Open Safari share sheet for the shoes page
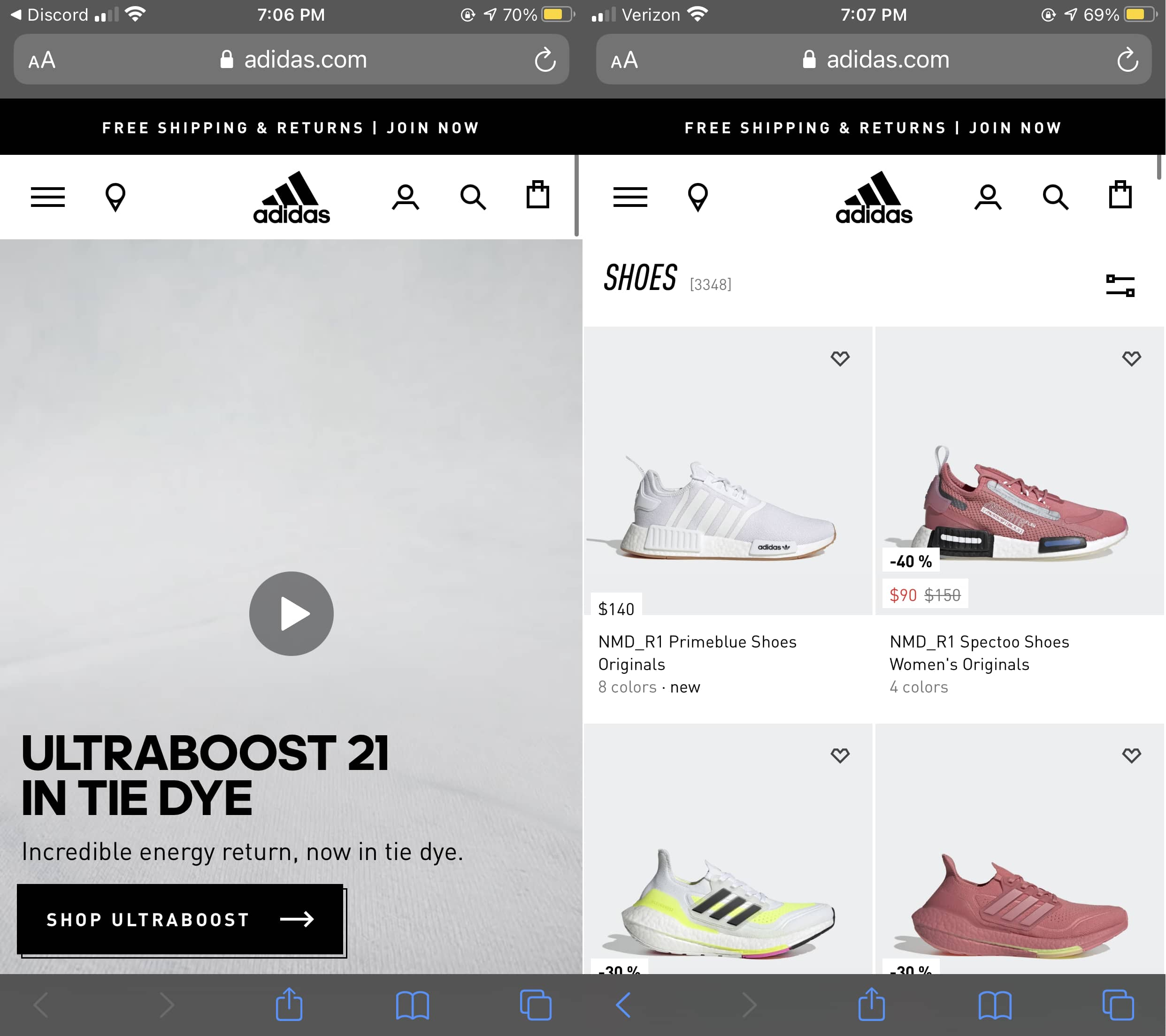Viewport: 1166px width, 1036px height. [871, 1005]
